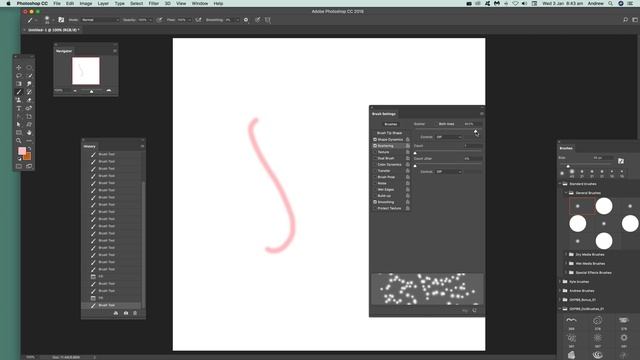The width and height of the screenshot is (640, 360).
Task: Open the Apple menu
Action: tap(8, 3)
